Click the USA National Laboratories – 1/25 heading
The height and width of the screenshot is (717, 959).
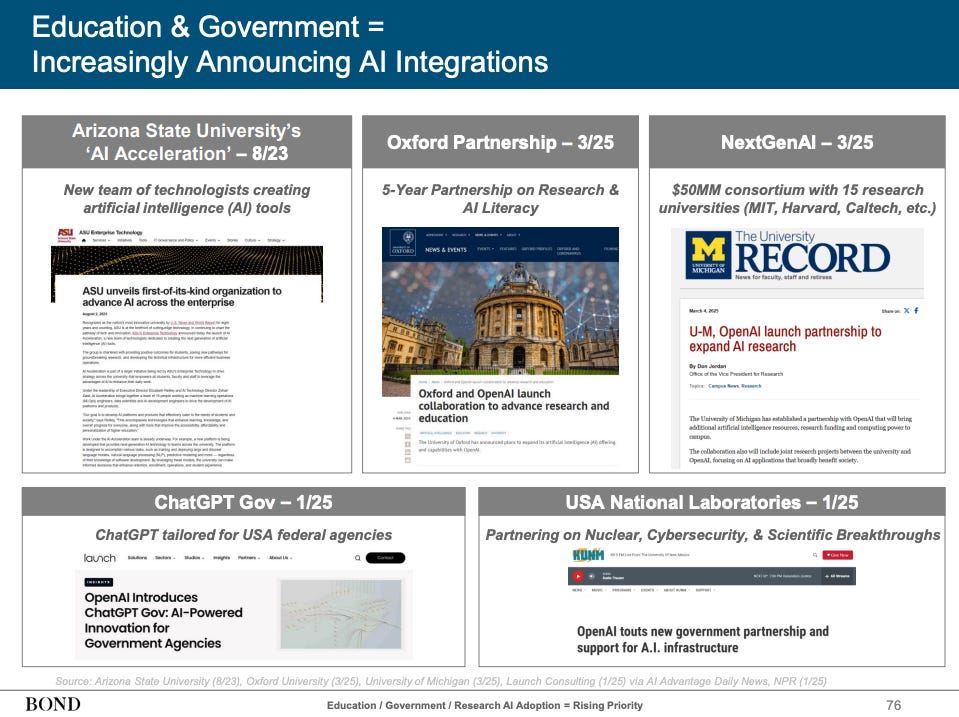click(712, 502)
